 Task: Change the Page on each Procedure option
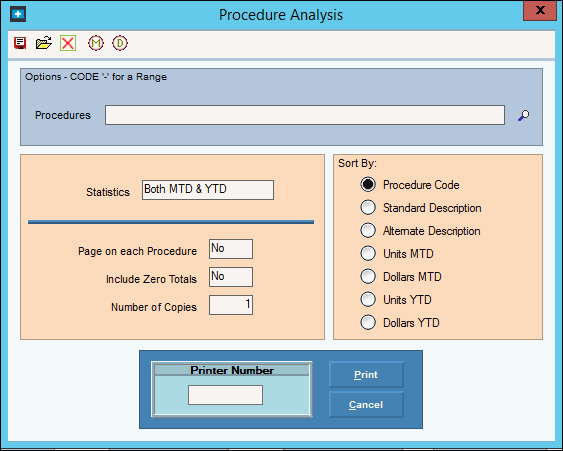point(231,249)
